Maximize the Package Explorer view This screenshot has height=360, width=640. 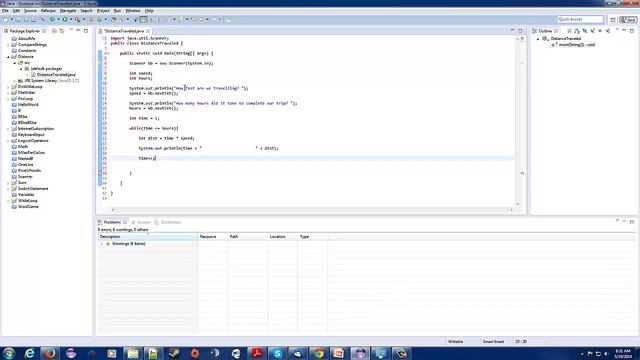coord(86,31)
